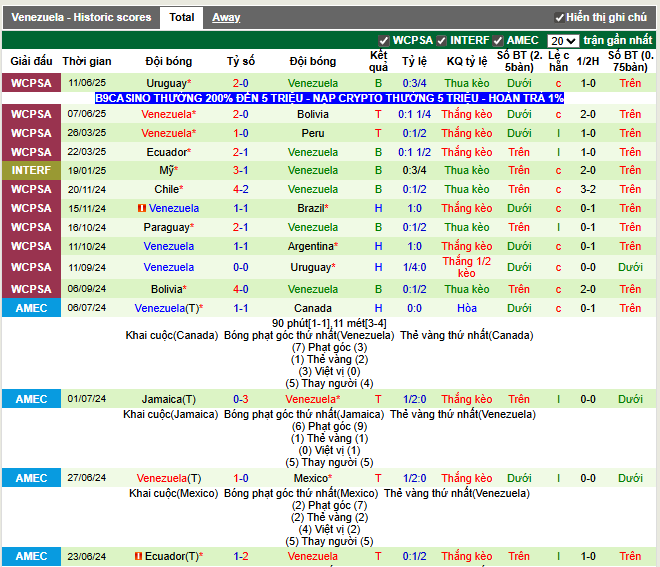Image resolution: width=660 pixels, height=567 pixels.
Task: Uncheck the Hiển thị ghi chú checkbox
Action: 559,18
